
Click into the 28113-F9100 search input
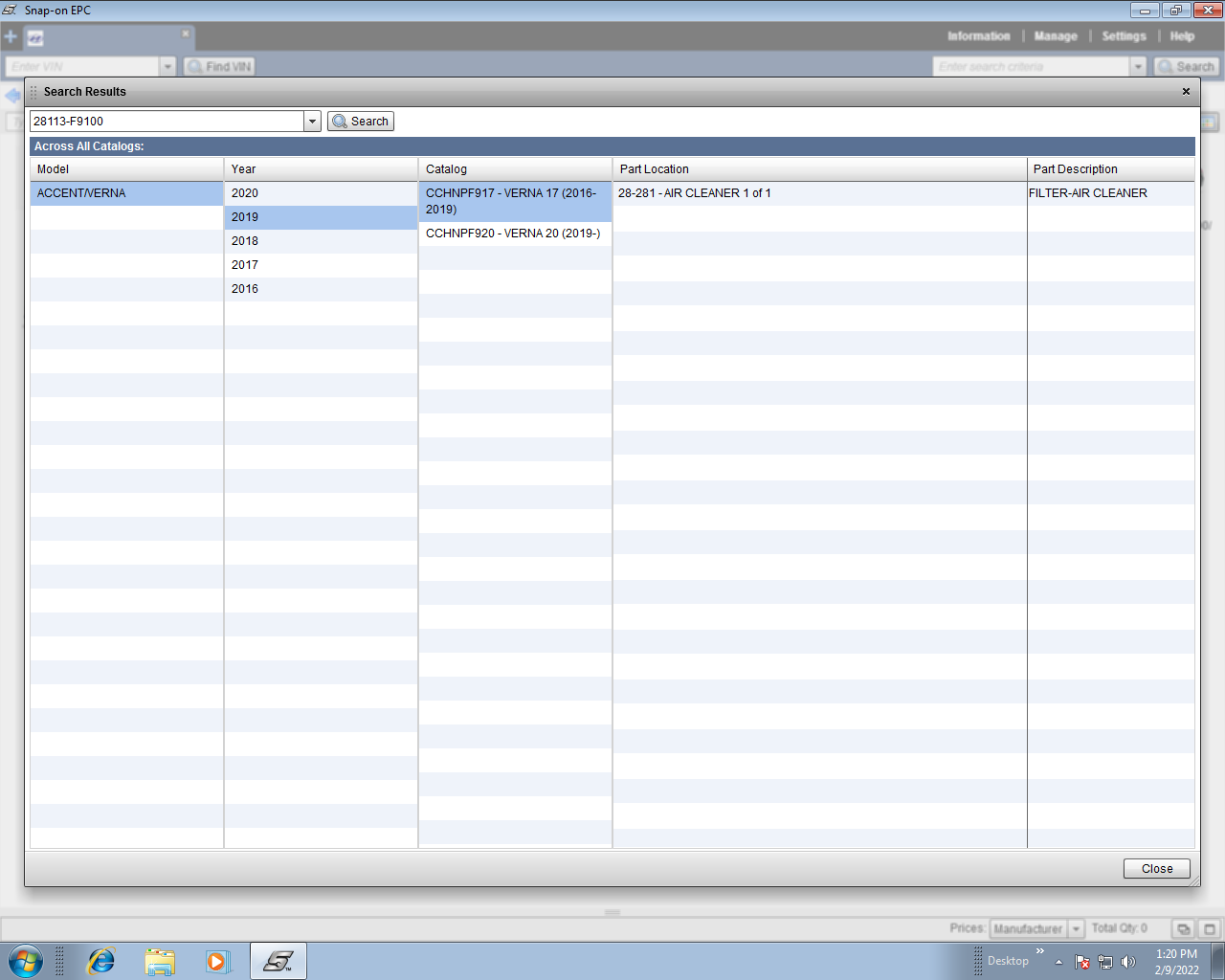[x=167, y=122]
